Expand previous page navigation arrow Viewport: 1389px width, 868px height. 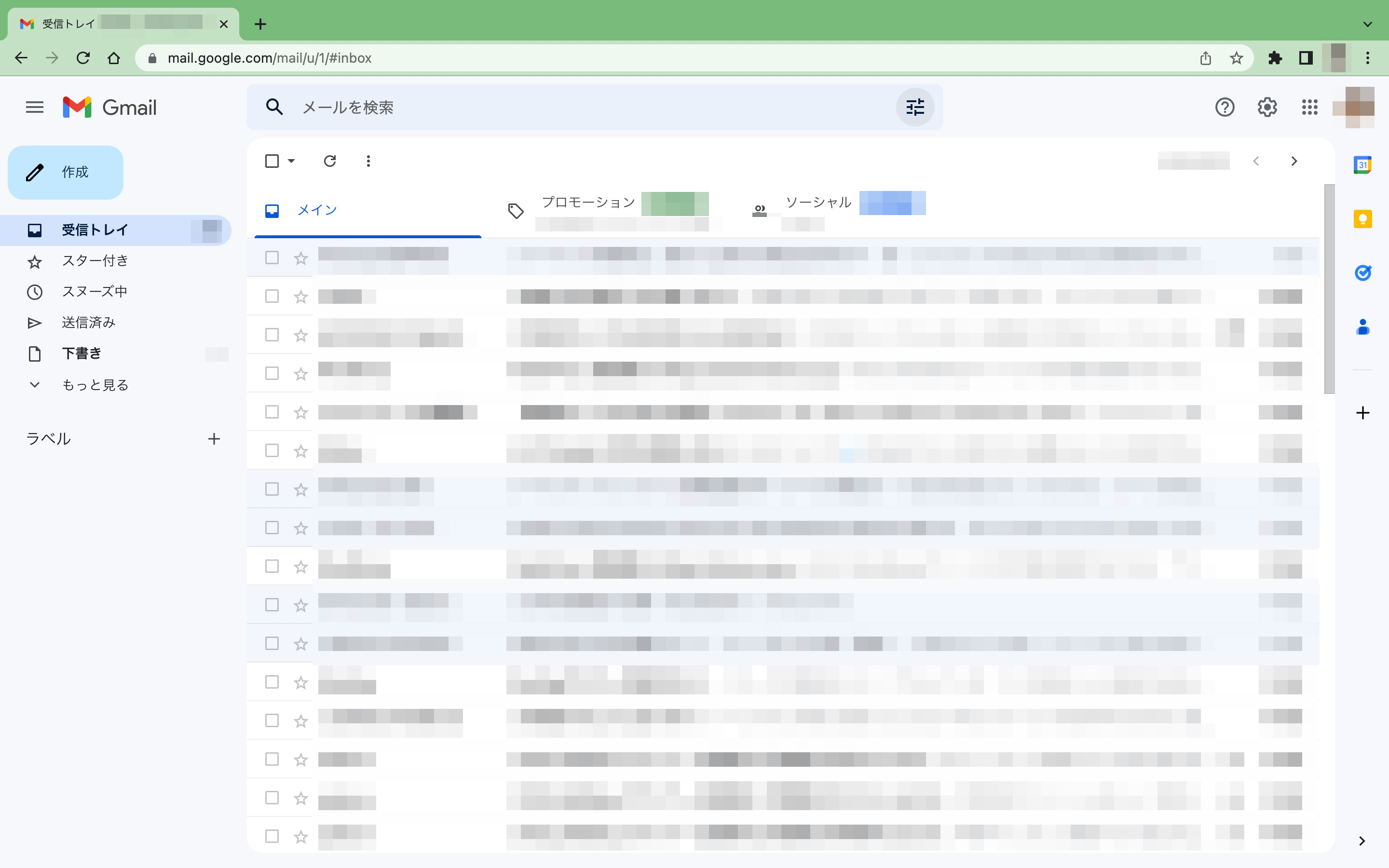[x=1256, y=161]
